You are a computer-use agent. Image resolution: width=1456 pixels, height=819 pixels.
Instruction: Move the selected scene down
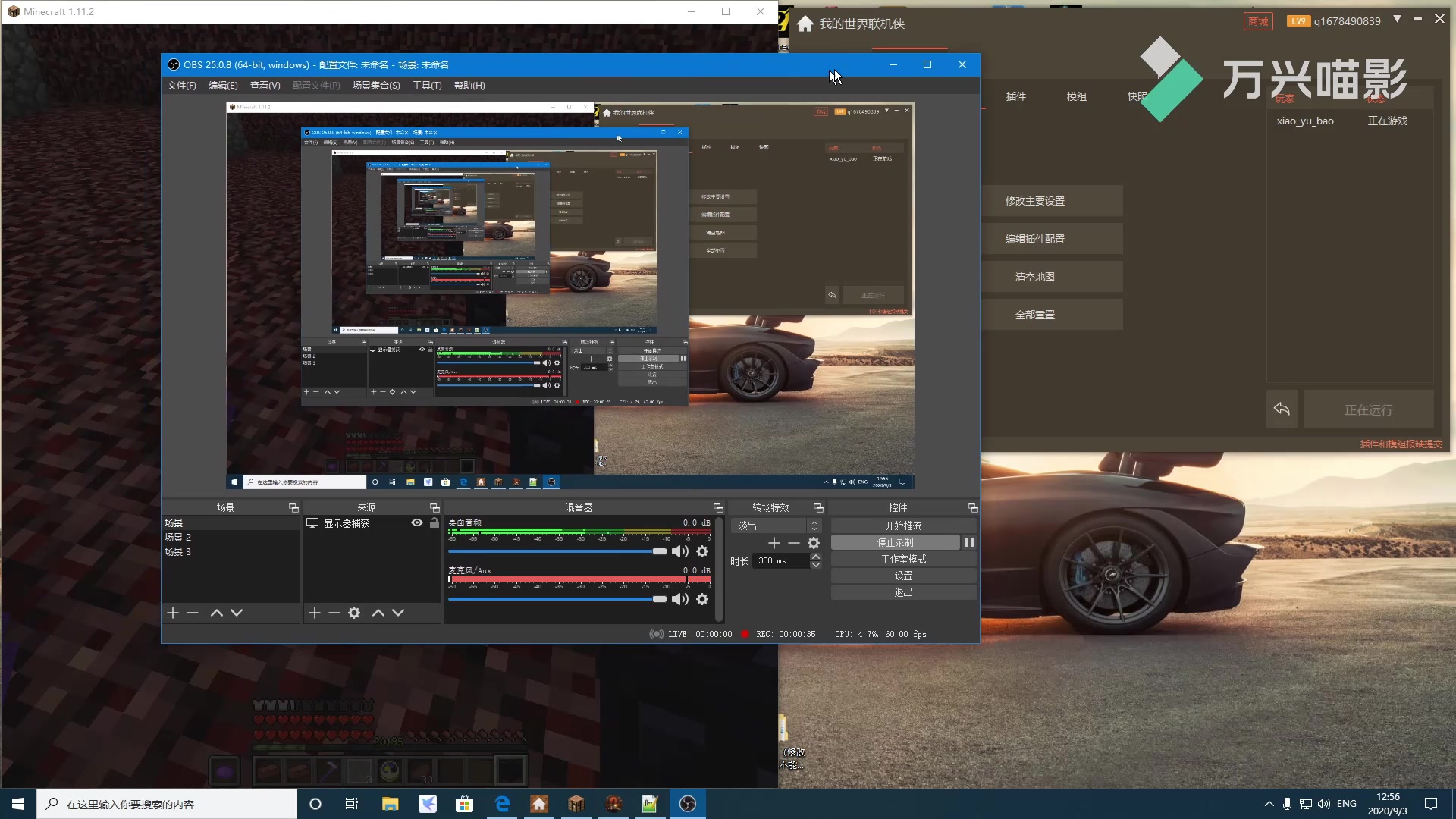click(237, 613)
